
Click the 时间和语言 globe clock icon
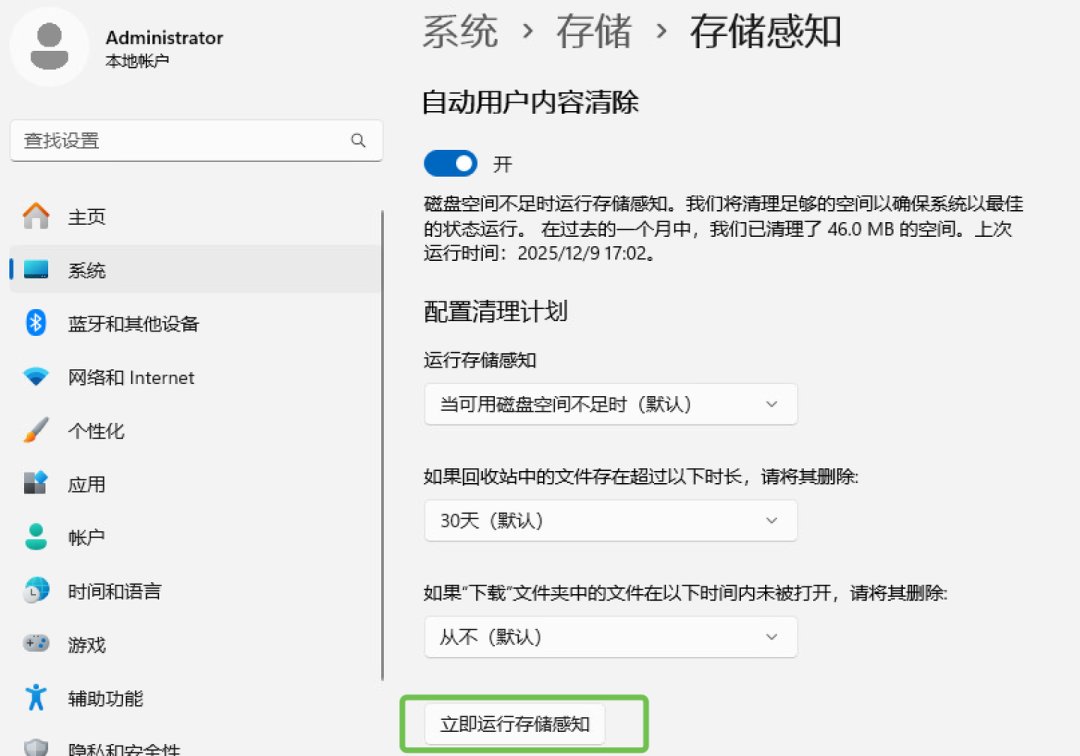coord(36,590)
